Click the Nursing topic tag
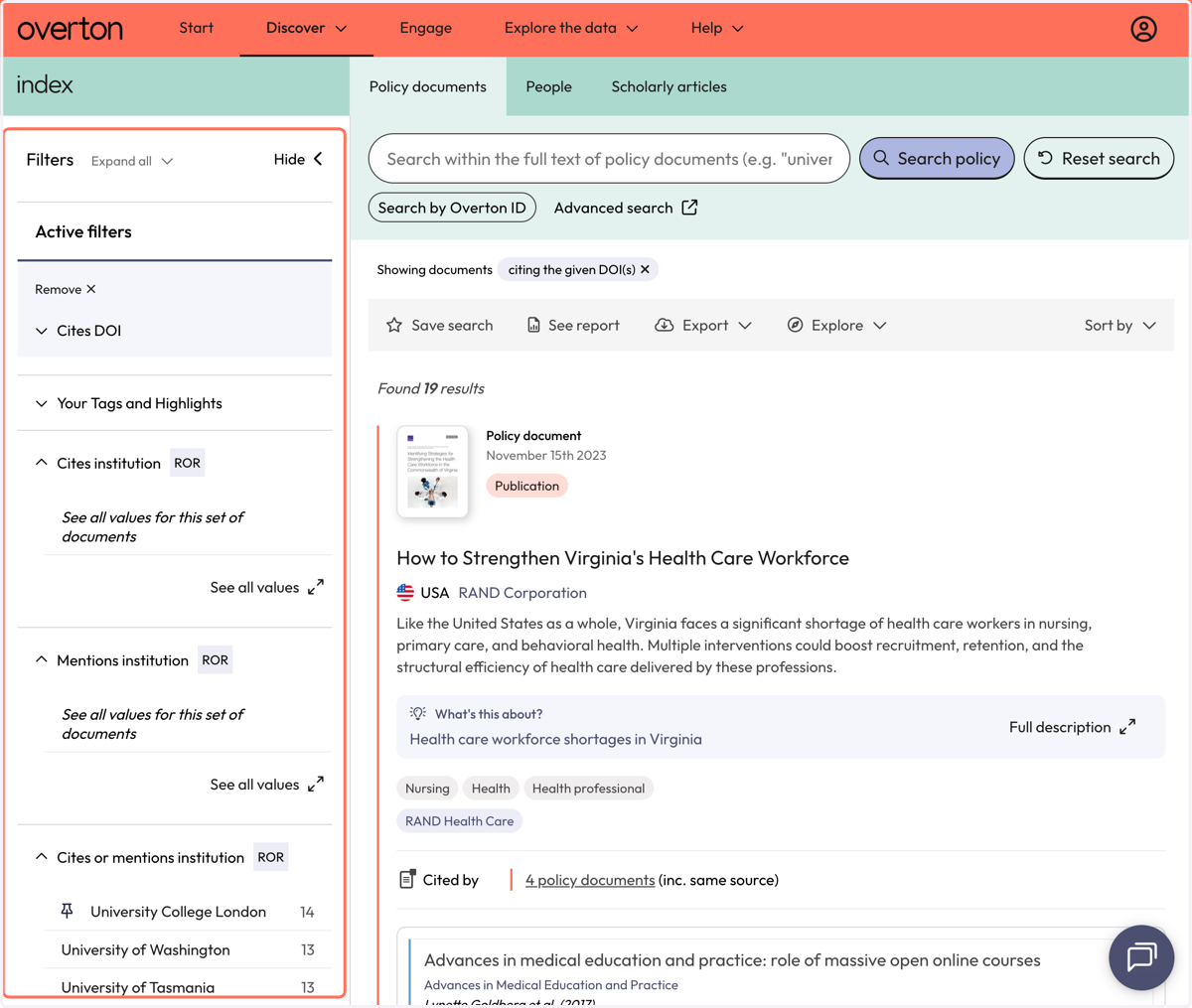Image resolution: width=1192 pixels, height=1008 pixels. click(x=427, y=789)
